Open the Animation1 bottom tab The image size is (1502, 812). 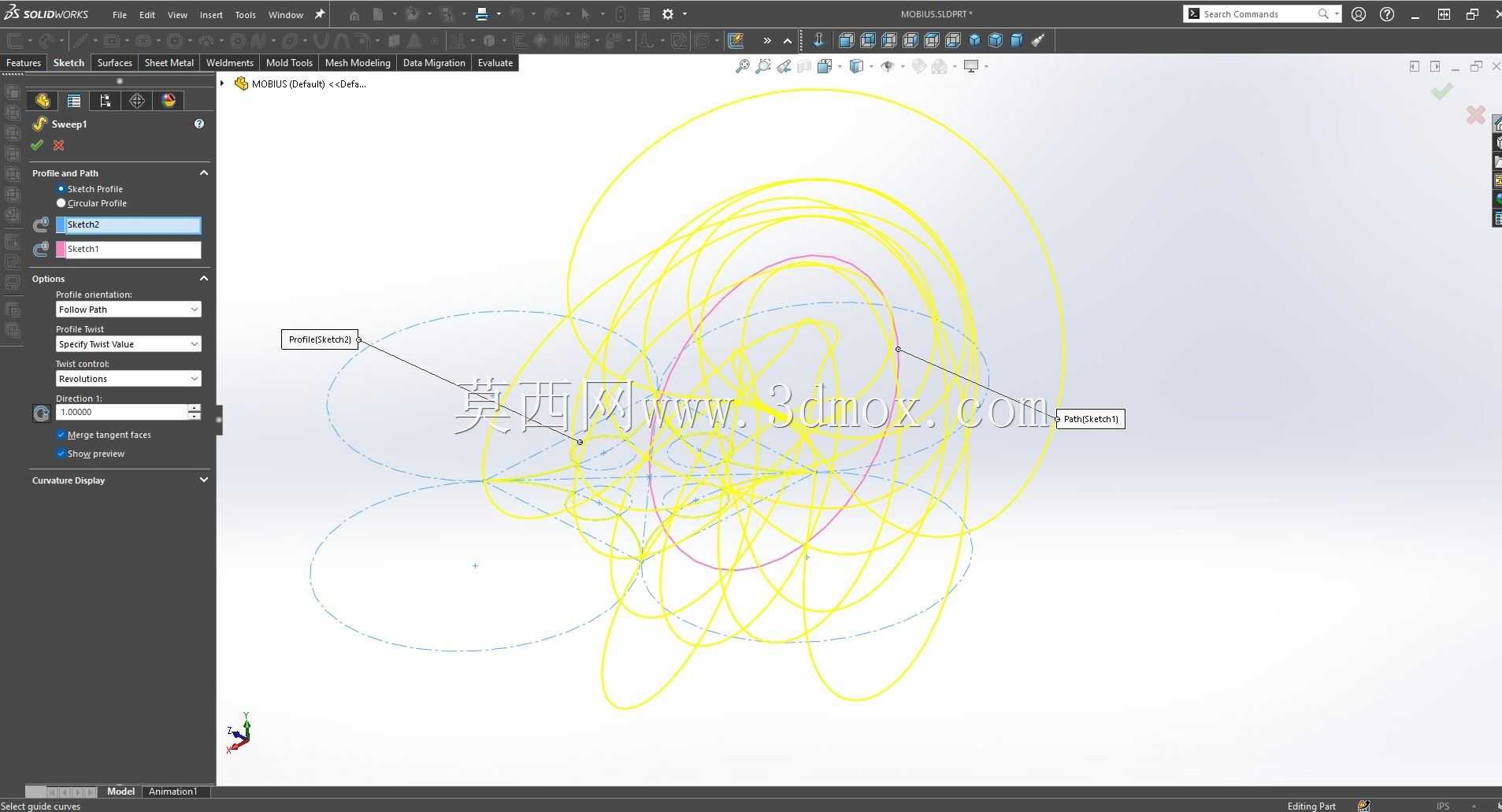[x=173, y=792]
